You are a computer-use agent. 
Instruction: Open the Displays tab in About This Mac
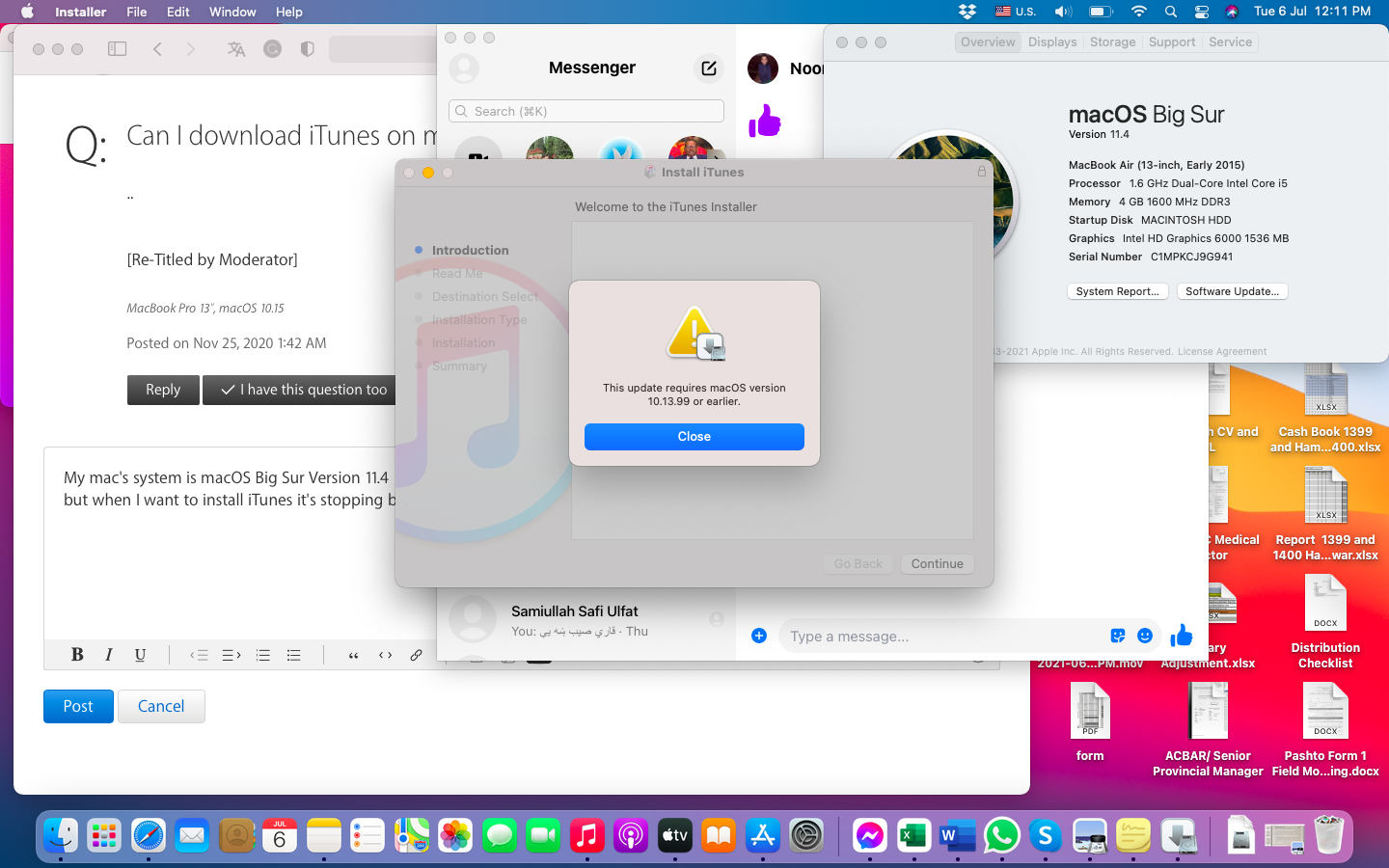pos(1052,42)
